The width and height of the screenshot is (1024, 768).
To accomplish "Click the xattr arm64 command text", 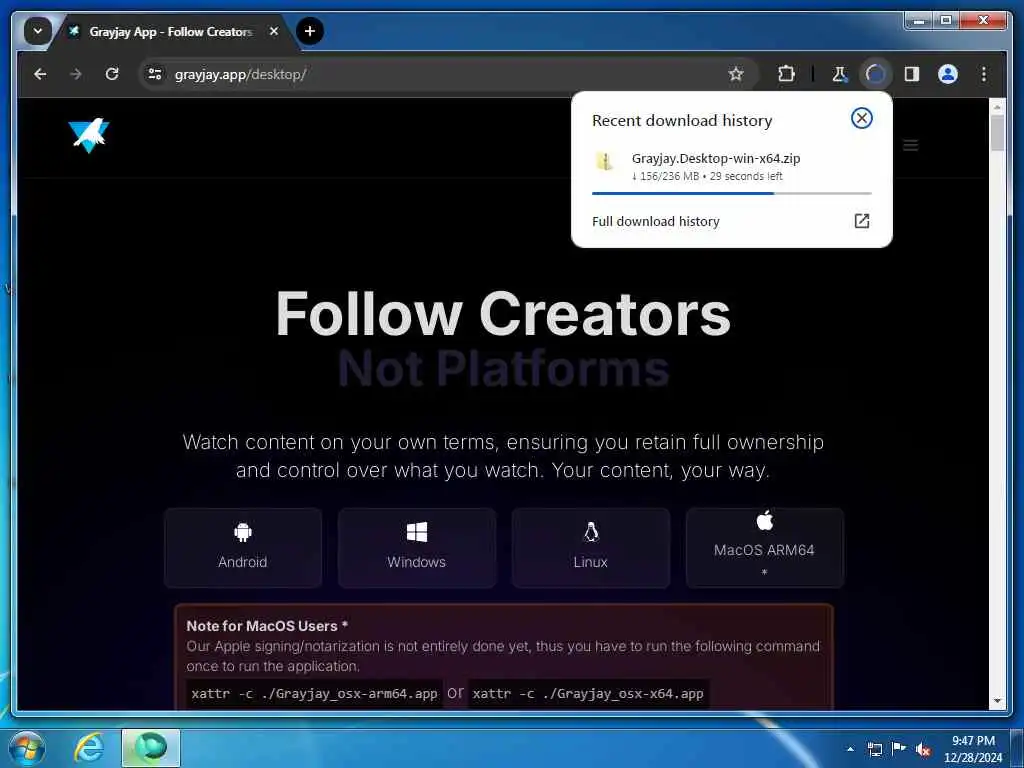I will (314, 694).
